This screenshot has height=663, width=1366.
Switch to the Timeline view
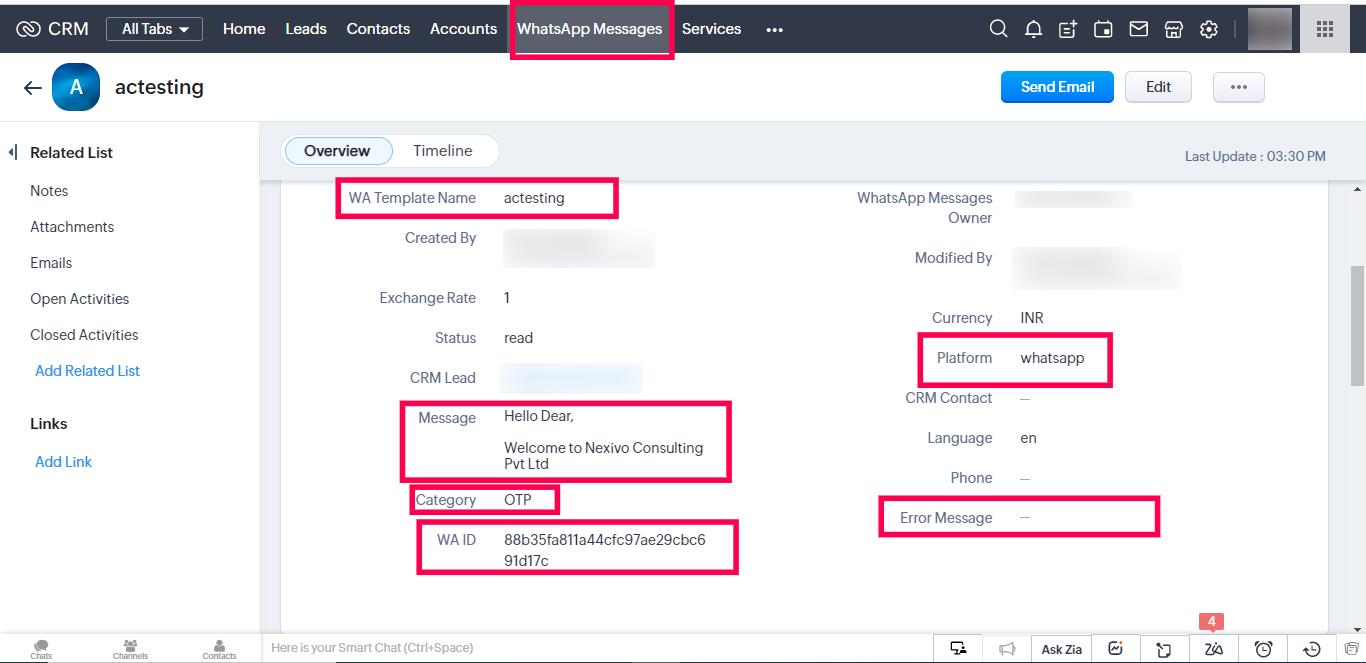[x=442, y=151]
